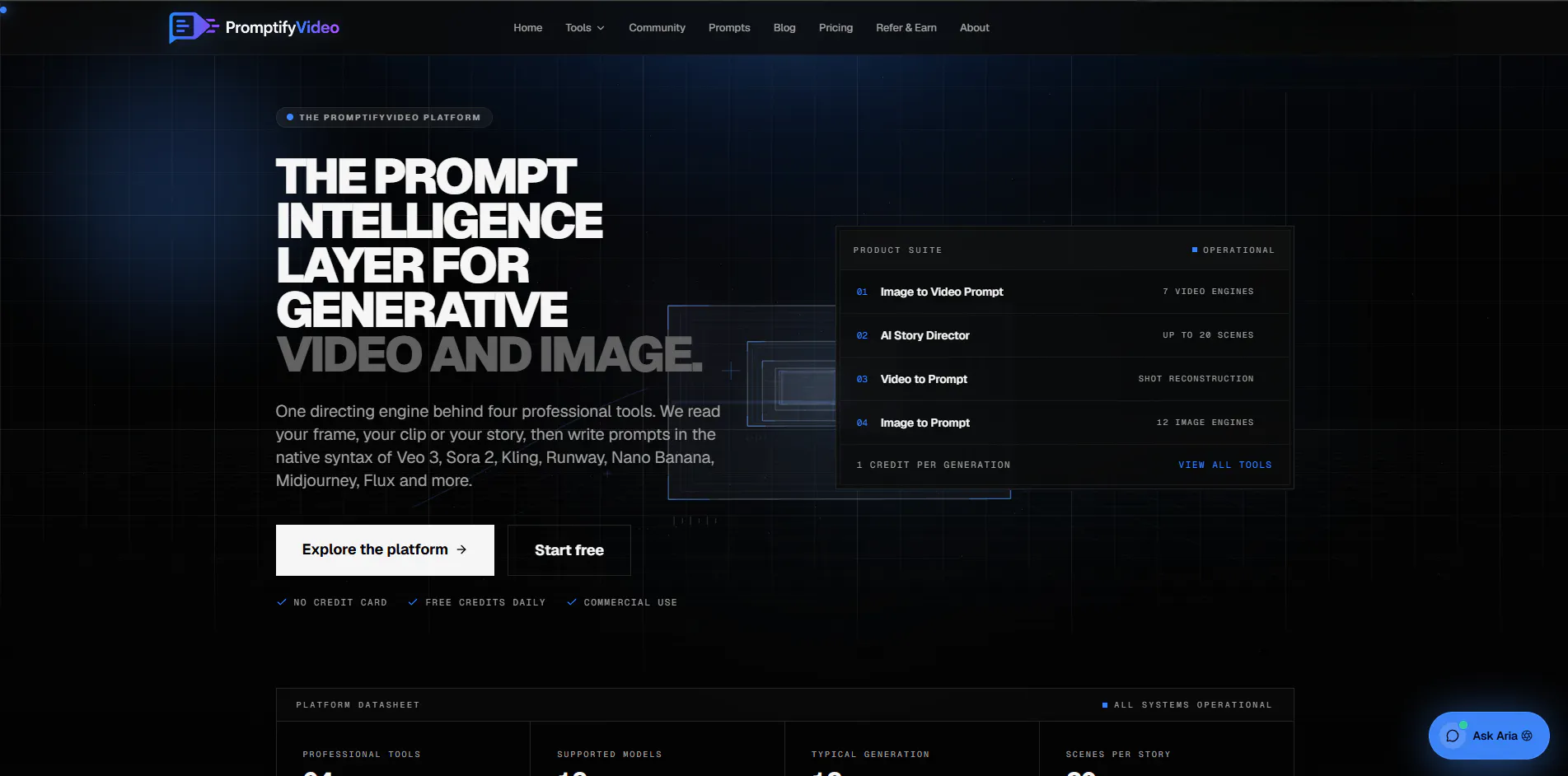Open the Ask Aria chat bubble icon
Viewport: 1568px width, 776px height.
coord(1452,736)
